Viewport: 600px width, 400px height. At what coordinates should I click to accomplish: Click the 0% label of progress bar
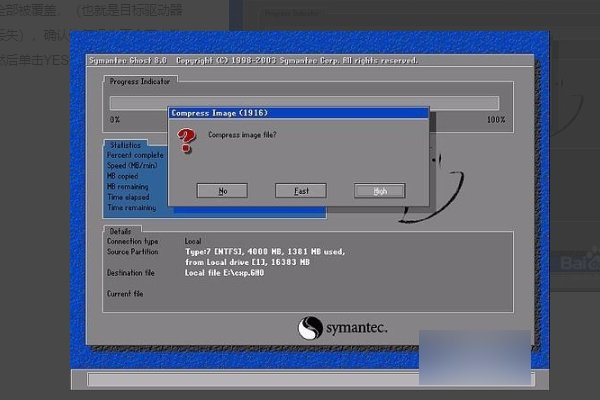click(x=114, y=119)
